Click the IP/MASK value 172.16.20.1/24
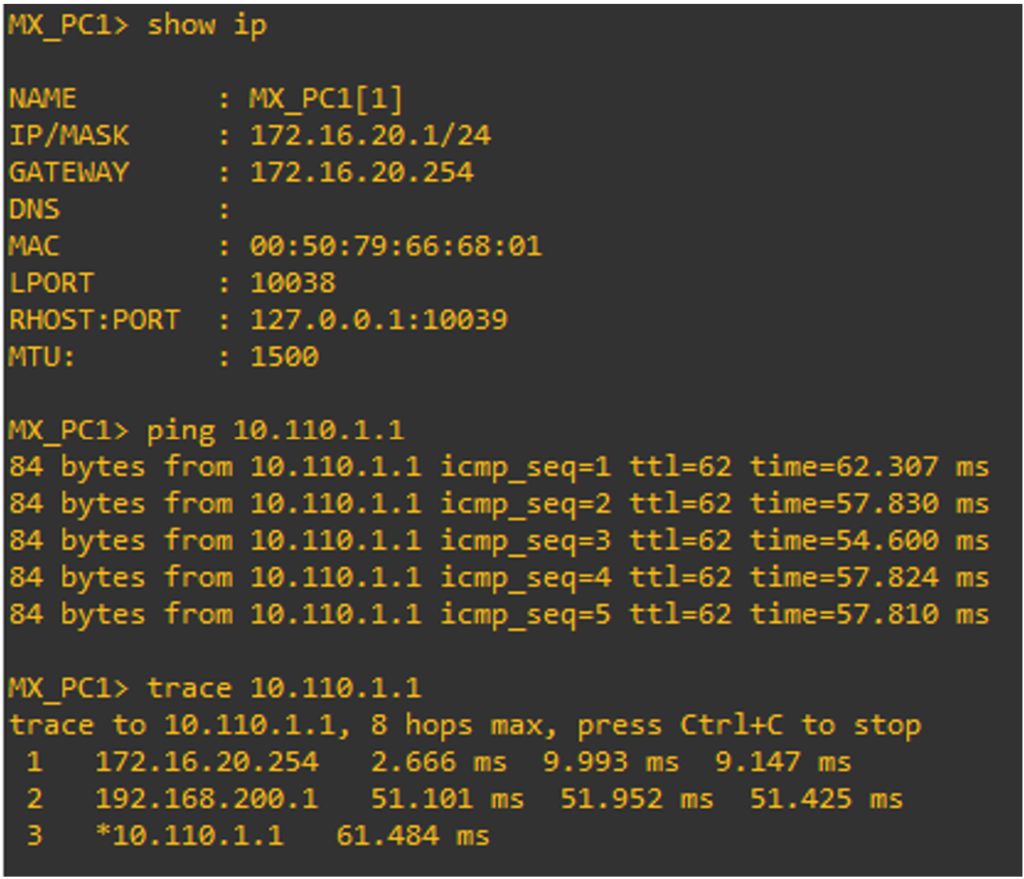Image resolution: width=1024 pixels, height=879 pixels. click(x=370, y=135)
